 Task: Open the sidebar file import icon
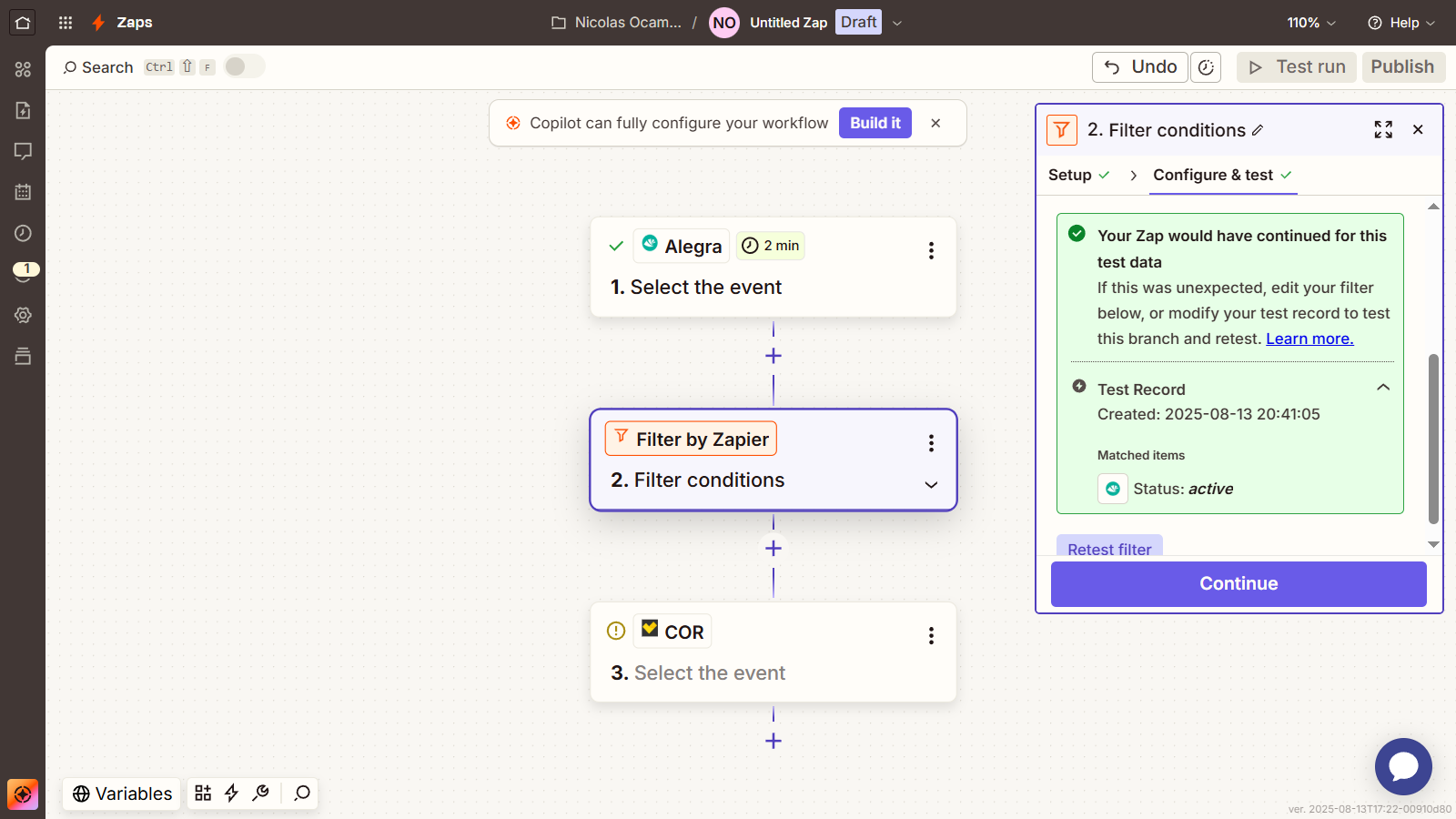pos(23,110)
